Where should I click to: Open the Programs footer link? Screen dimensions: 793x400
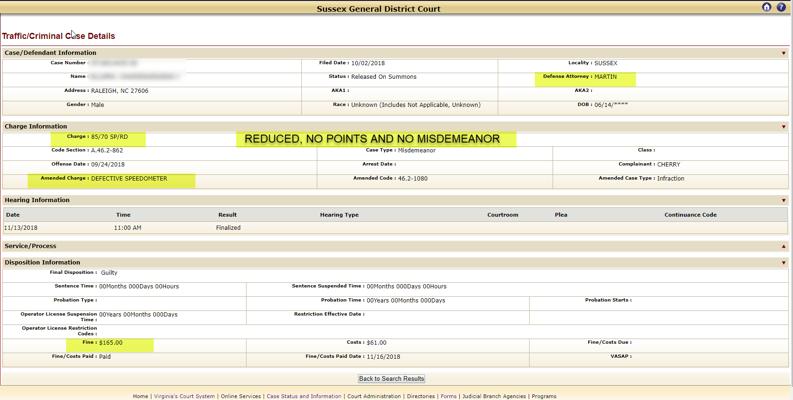(544, 396)
